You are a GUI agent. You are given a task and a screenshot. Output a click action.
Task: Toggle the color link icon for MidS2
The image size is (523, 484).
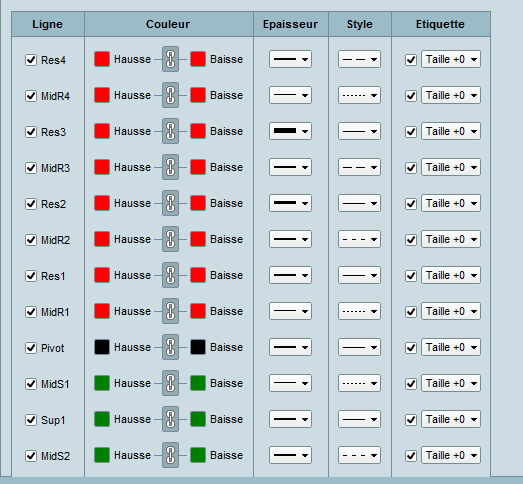tap(170, 455)
